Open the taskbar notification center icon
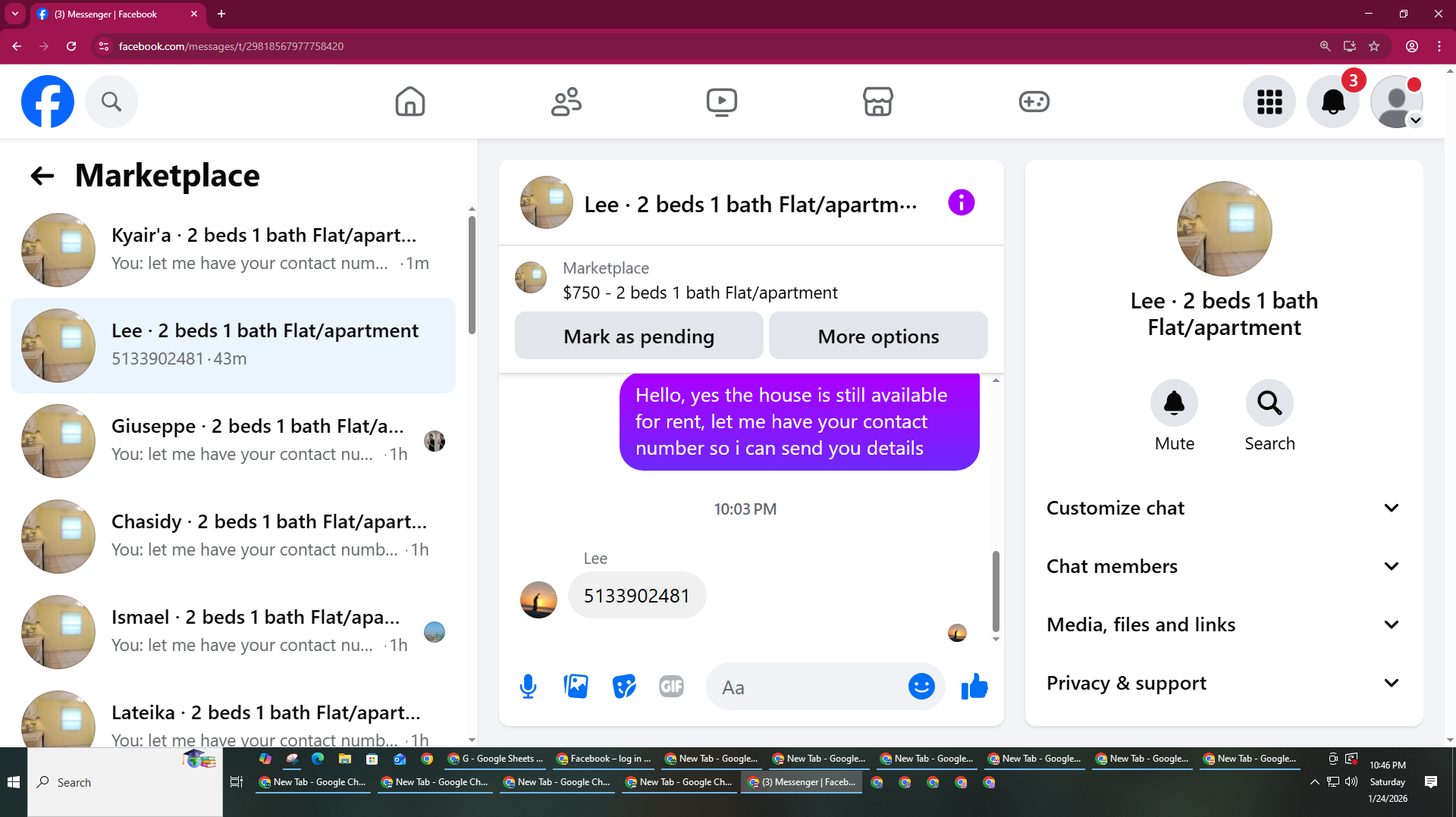Viewport: 1456px width, 817px height. point(1431,782)
